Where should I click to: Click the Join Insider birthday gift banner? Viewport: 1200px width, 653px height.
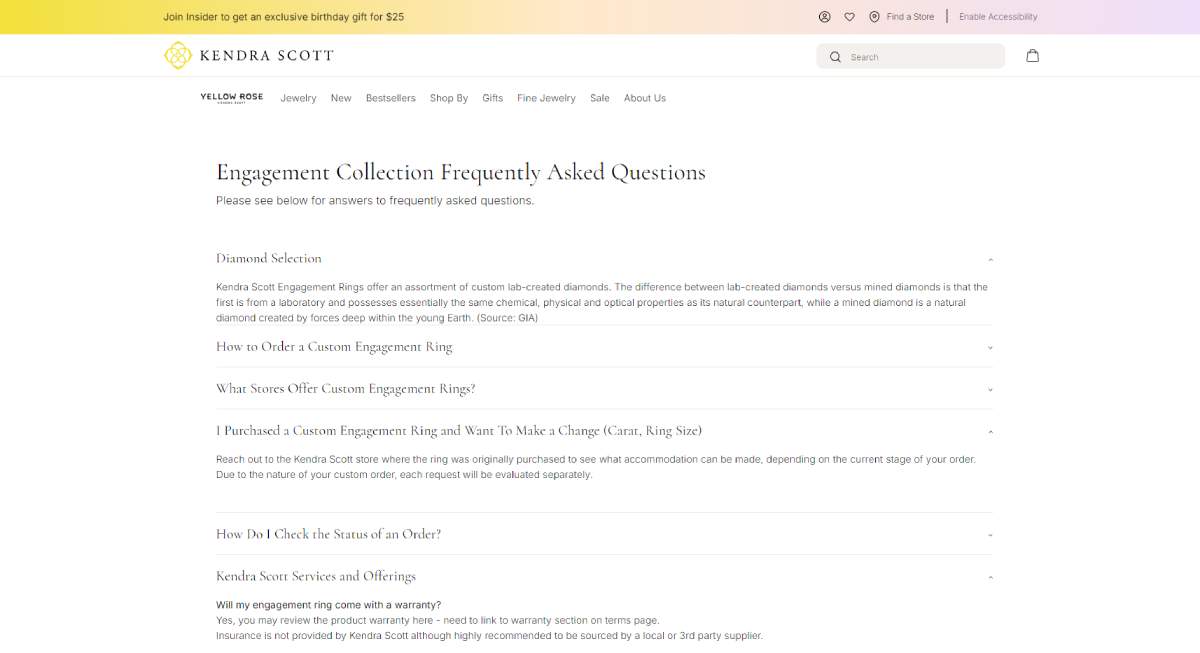tap(283, 17)
